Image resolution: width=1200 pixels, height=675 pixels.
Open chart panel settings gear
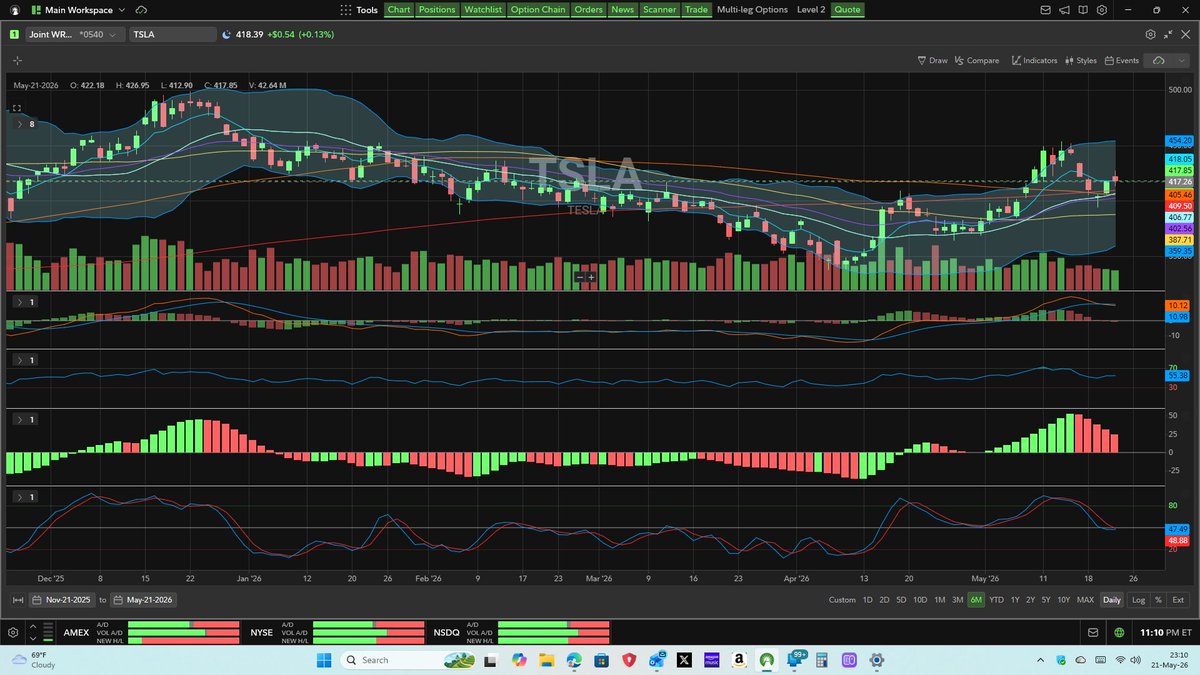pyautogui.click(x=1150, y=34)
